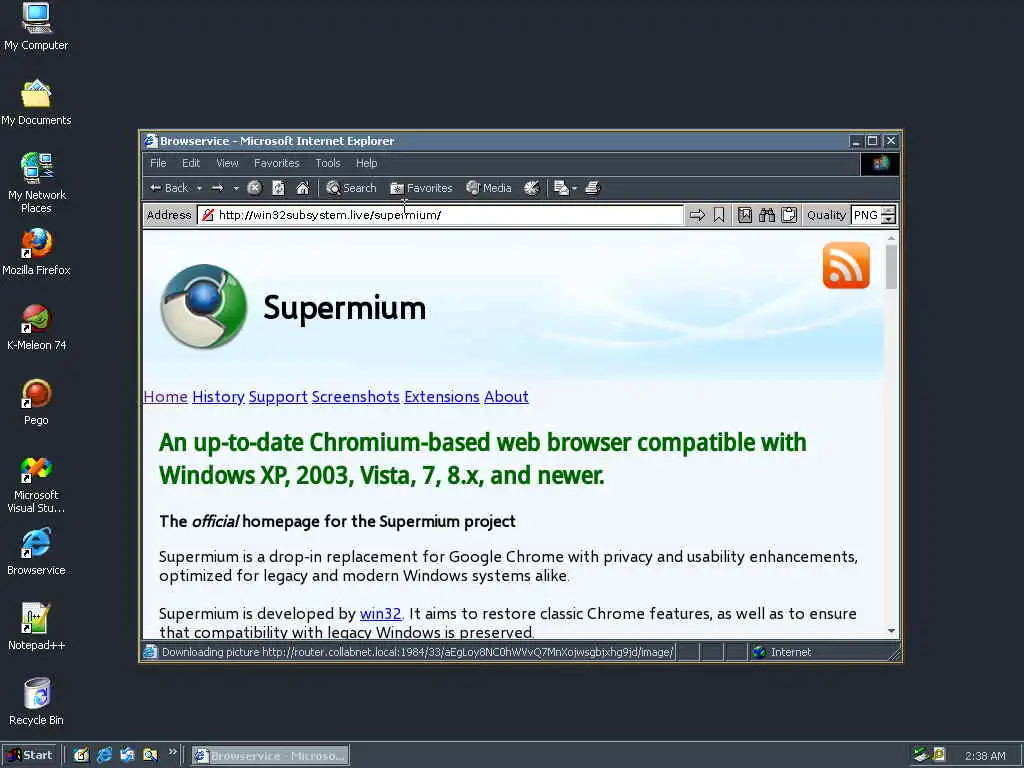Select the Pego desktop shortcut
The image size is (1024, 768).
[36, 402]
